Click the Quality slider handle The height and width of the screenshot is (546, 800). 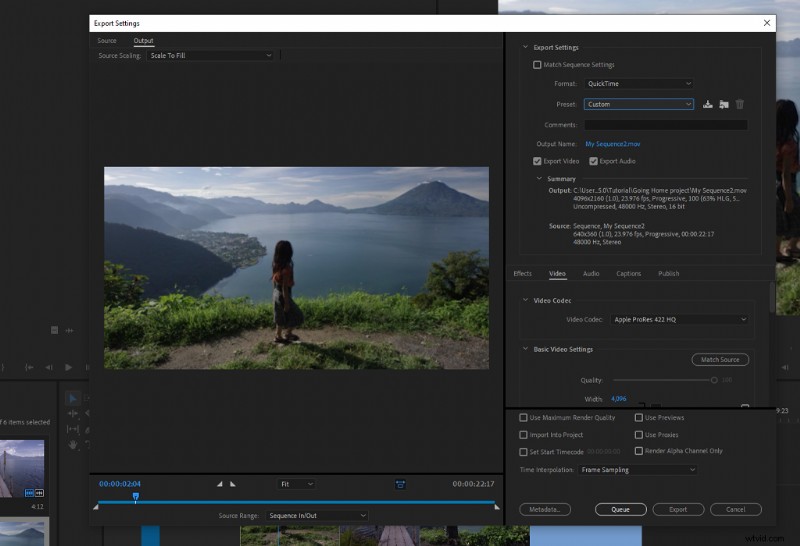click(x=714, y=380)
